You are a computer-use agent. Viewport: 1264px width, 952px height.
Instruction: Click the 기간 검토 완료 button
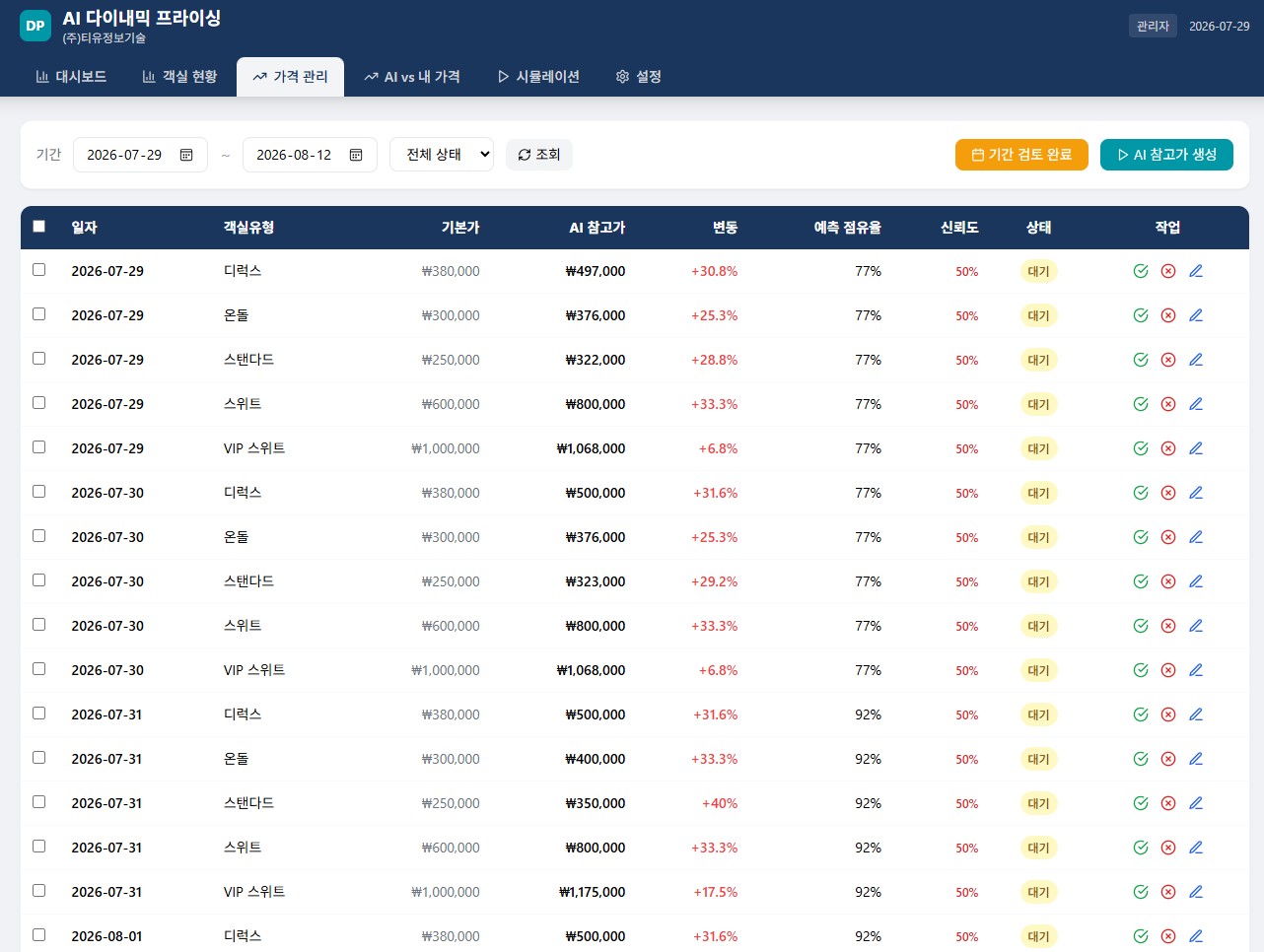[x=1021, y=155]
